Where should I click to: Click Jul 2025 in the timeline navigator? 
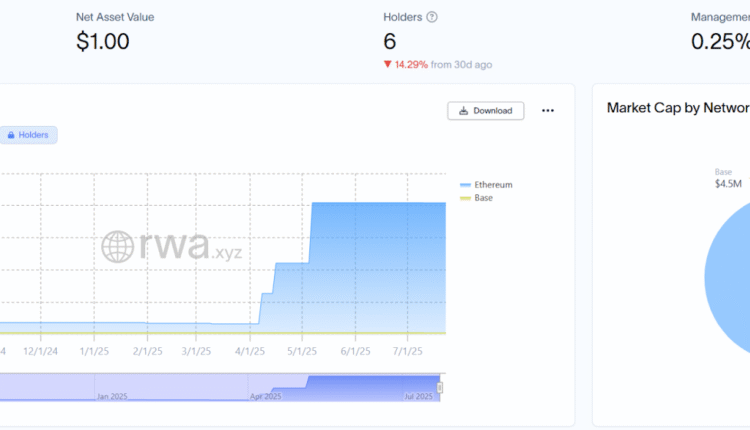coord(419,396)
